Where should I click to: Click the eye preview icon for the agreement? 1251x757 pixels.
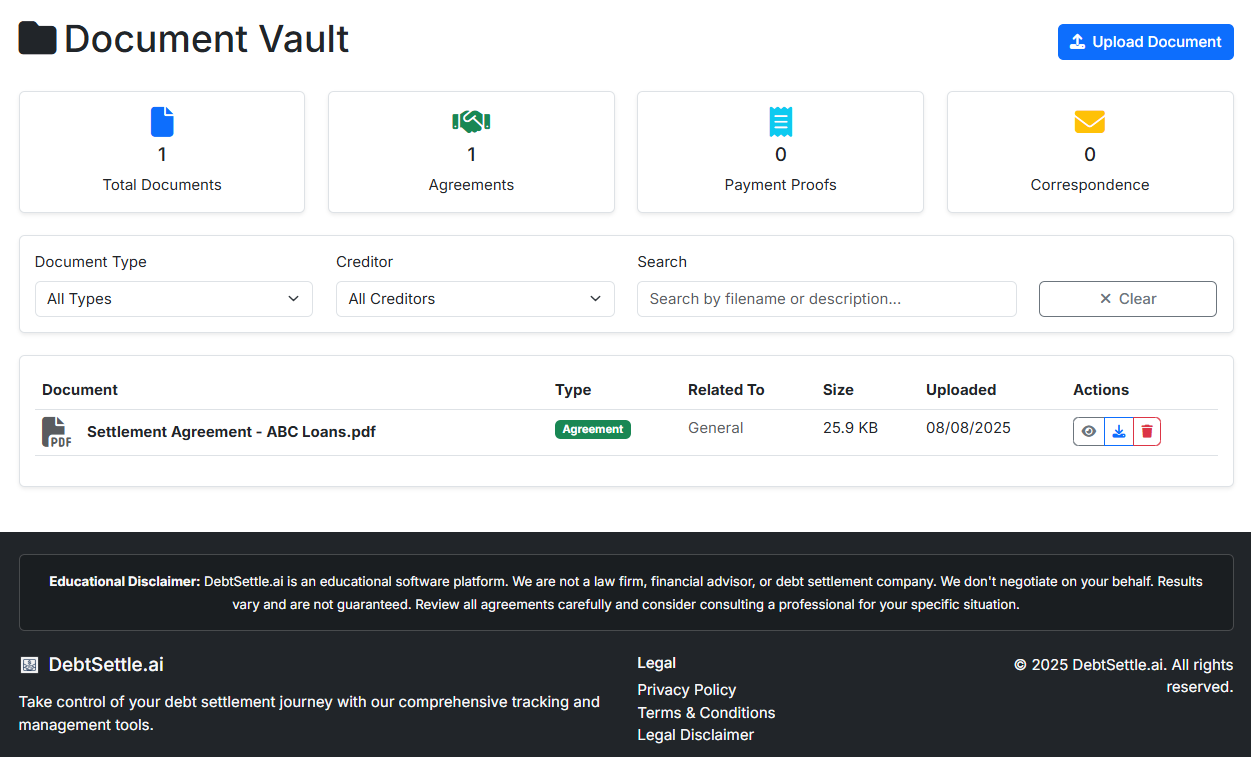tap(1088, 431)
